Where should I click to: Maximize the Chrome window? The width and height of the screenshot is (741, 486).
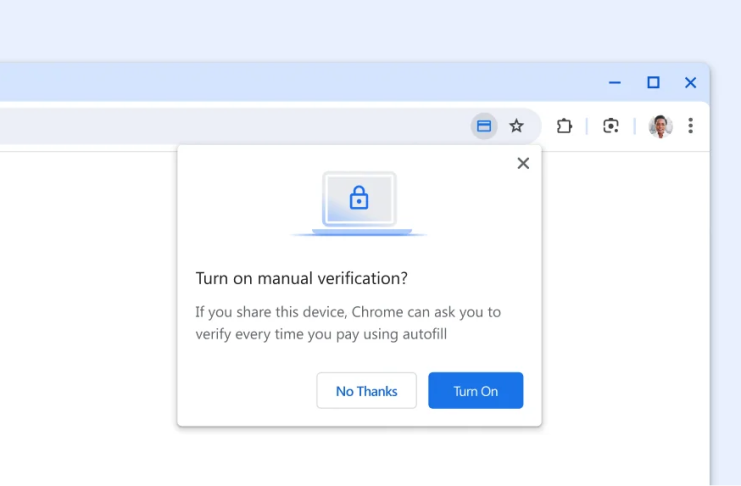click(653, 82)
